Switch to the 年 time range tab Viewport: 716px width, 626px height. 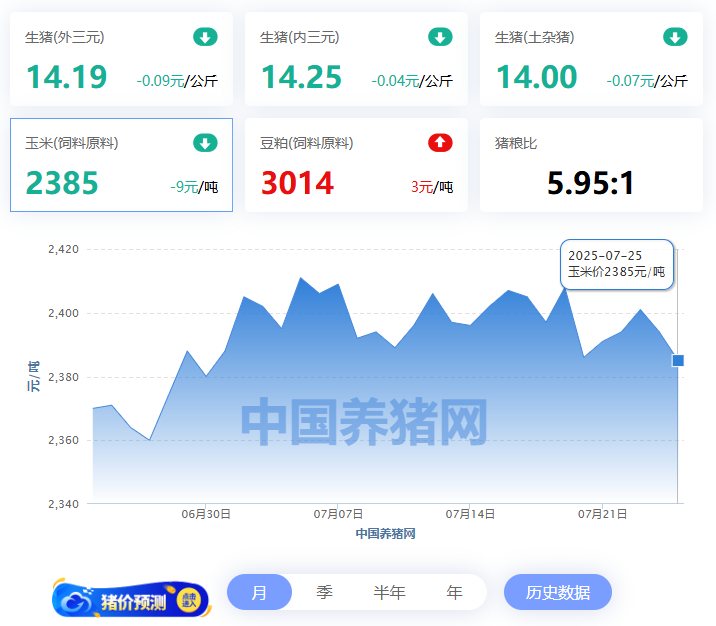454,592
